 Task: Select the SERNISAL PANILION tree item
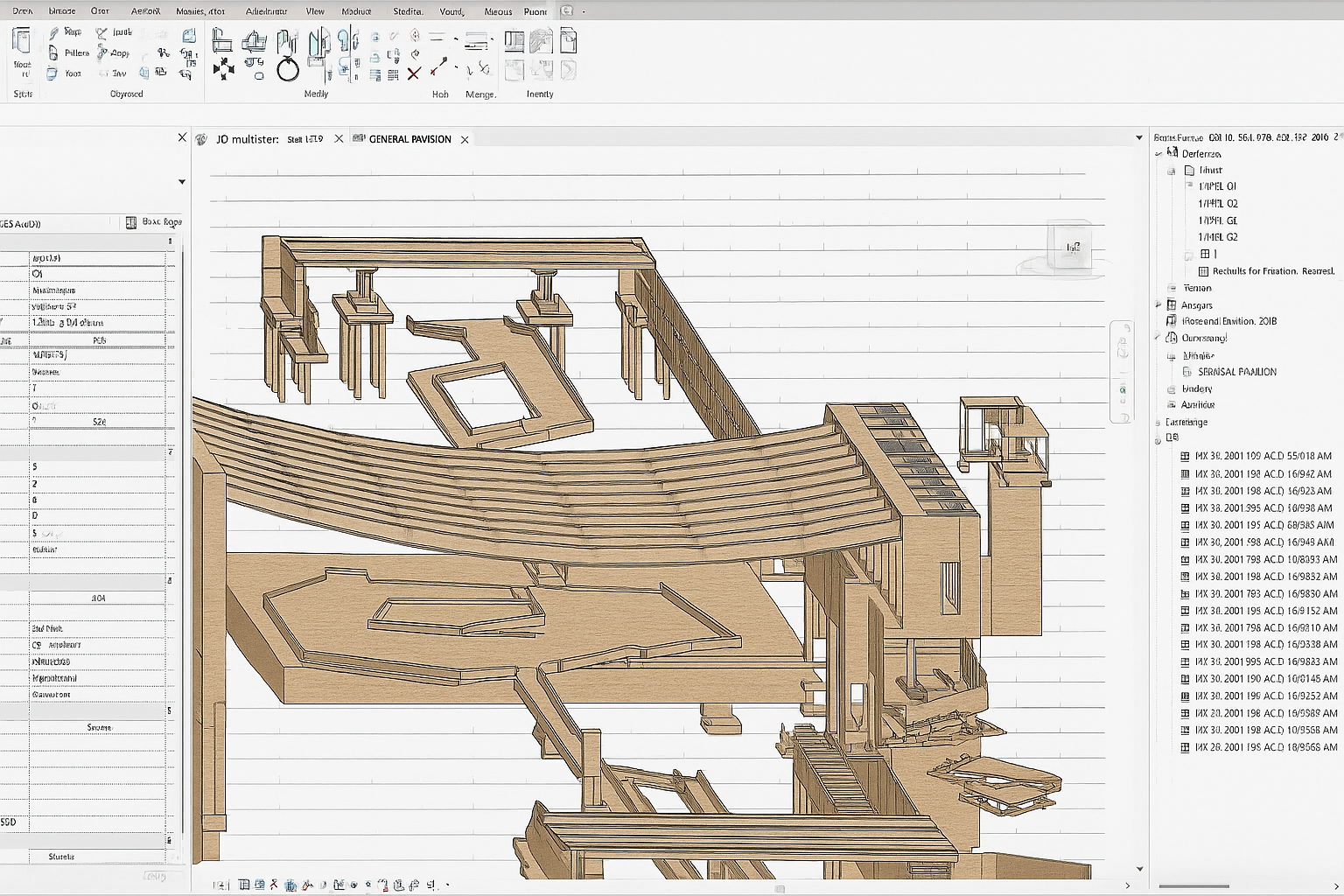click(1236, 372)
